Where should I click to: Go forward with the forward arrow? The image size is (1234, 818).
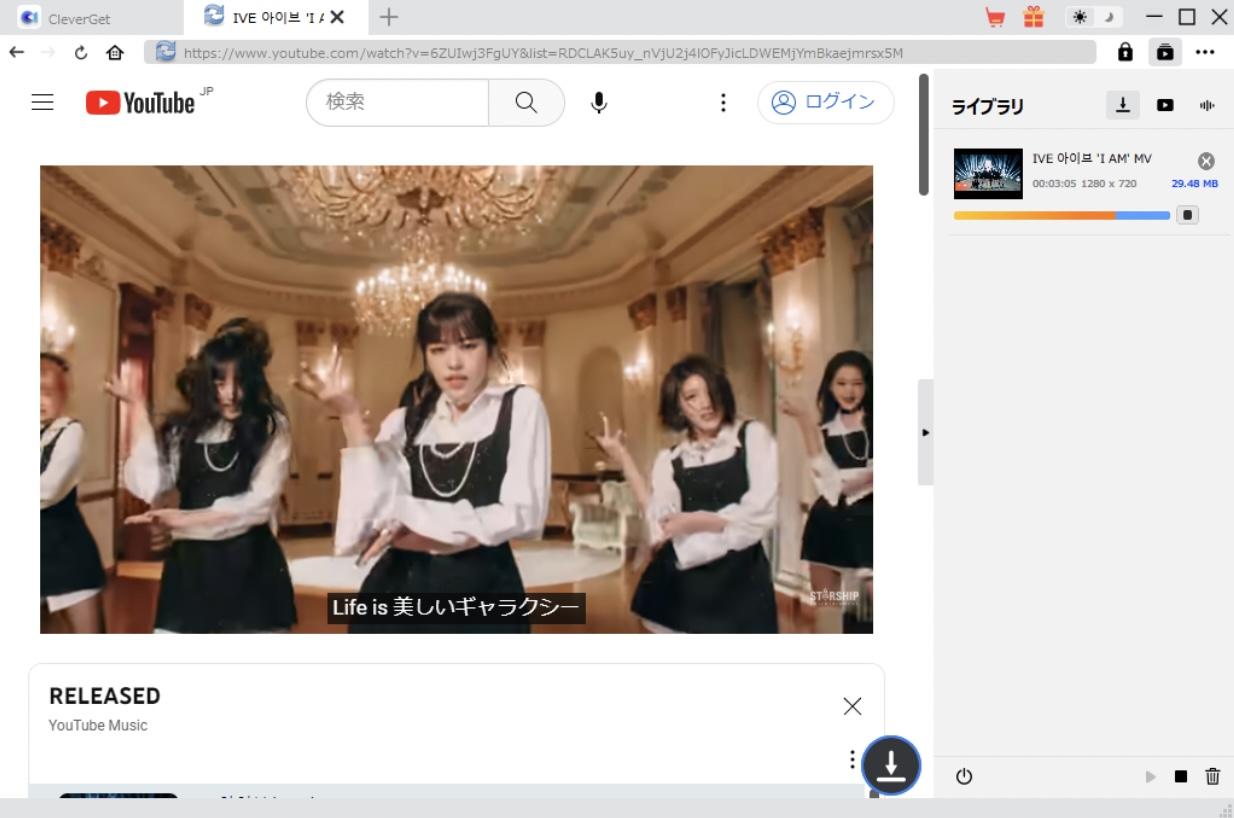pyautogui.click(x=48, y=52)
